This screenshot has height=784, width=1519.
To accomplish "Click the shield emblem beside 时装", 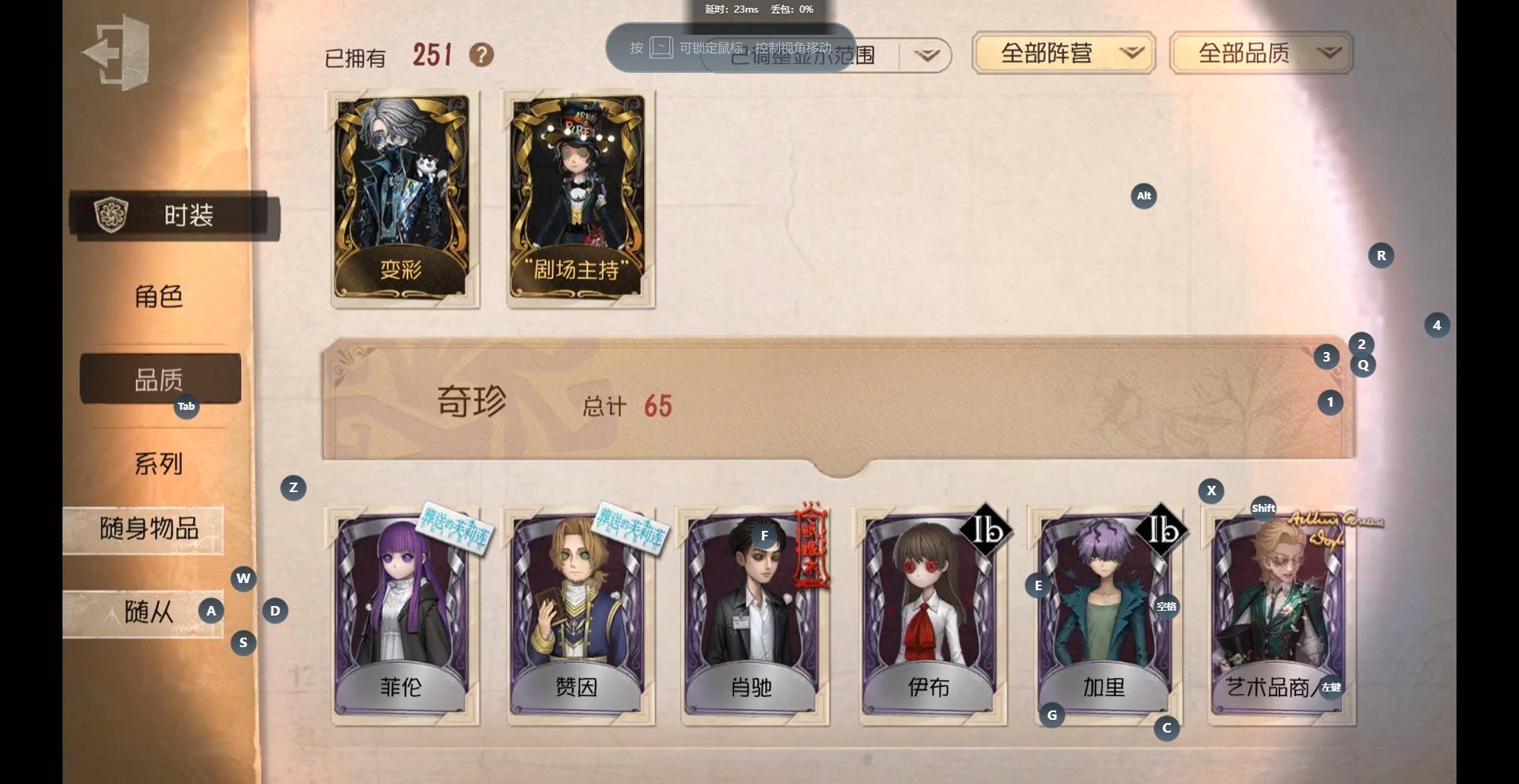I will coord(112,214).
